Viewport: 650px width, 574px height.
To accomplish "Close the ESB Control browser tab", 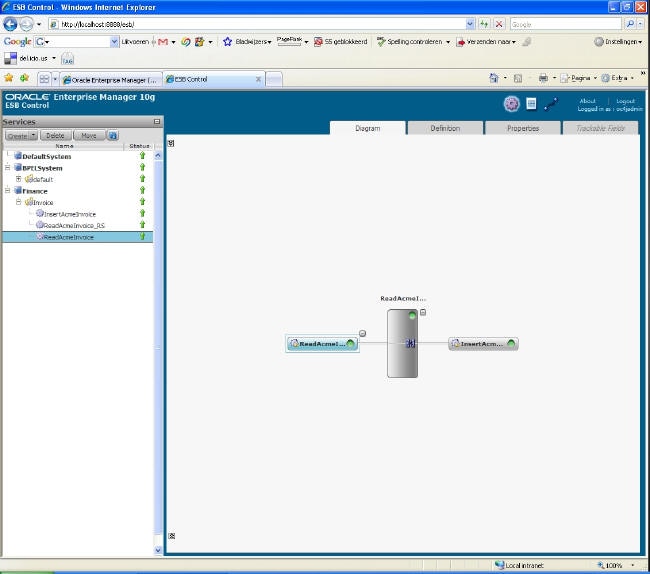I will pyautogui.click(x=258, y=79).
